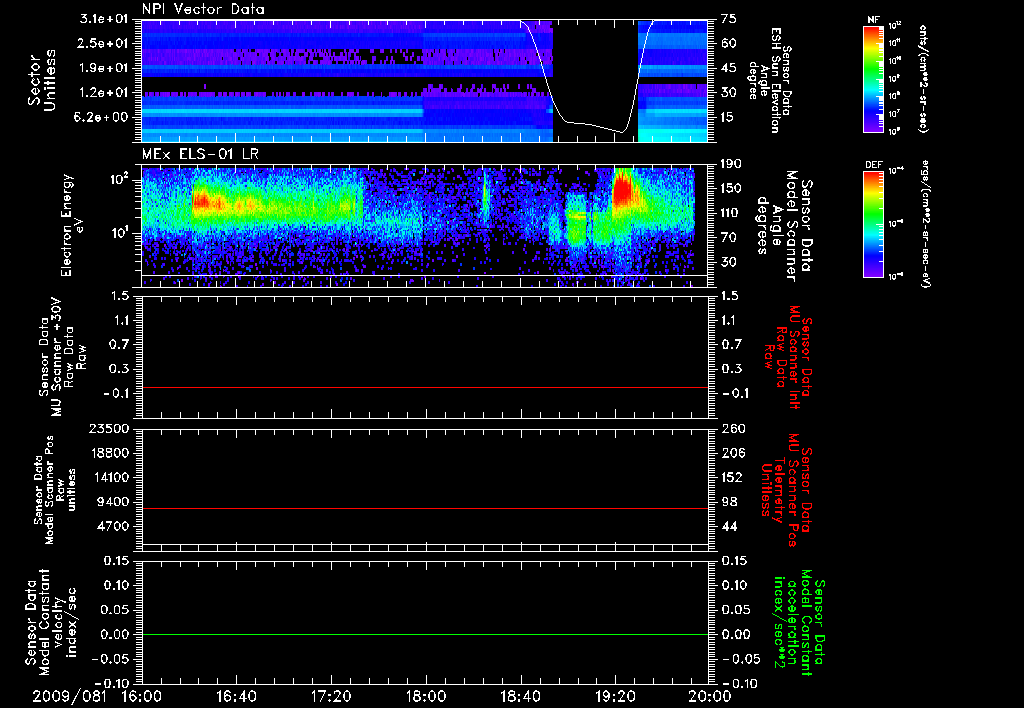The height and width of the screenshot is (708, 1024).
Task: Click the "1.2e+01" sector tick label
Action: (x=104, y=93)
